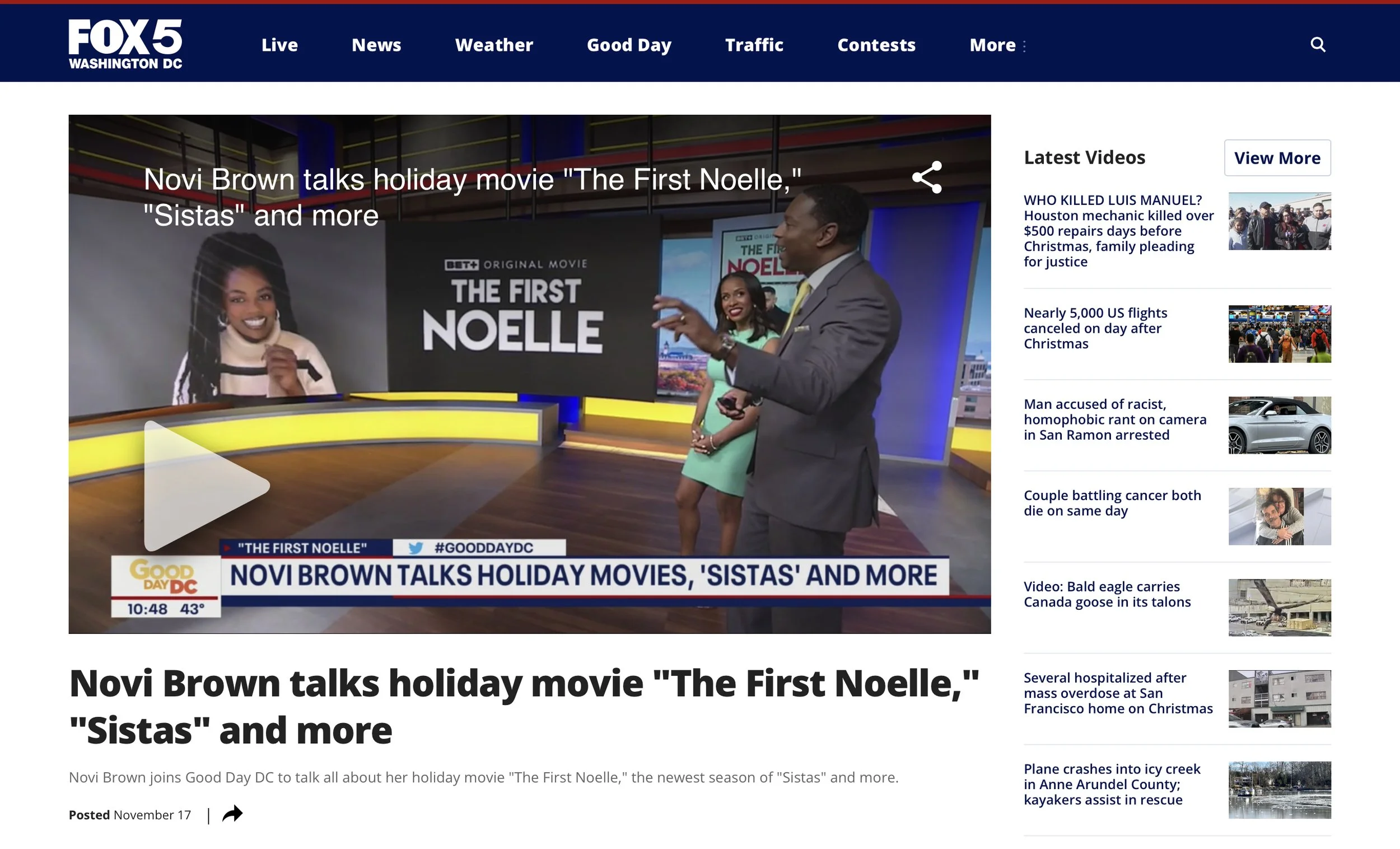This screenshot has height=849, width=1400.
Task: Open the search icon in the navigation bar
Action: pyautogui.click(x=1318, y=44)
